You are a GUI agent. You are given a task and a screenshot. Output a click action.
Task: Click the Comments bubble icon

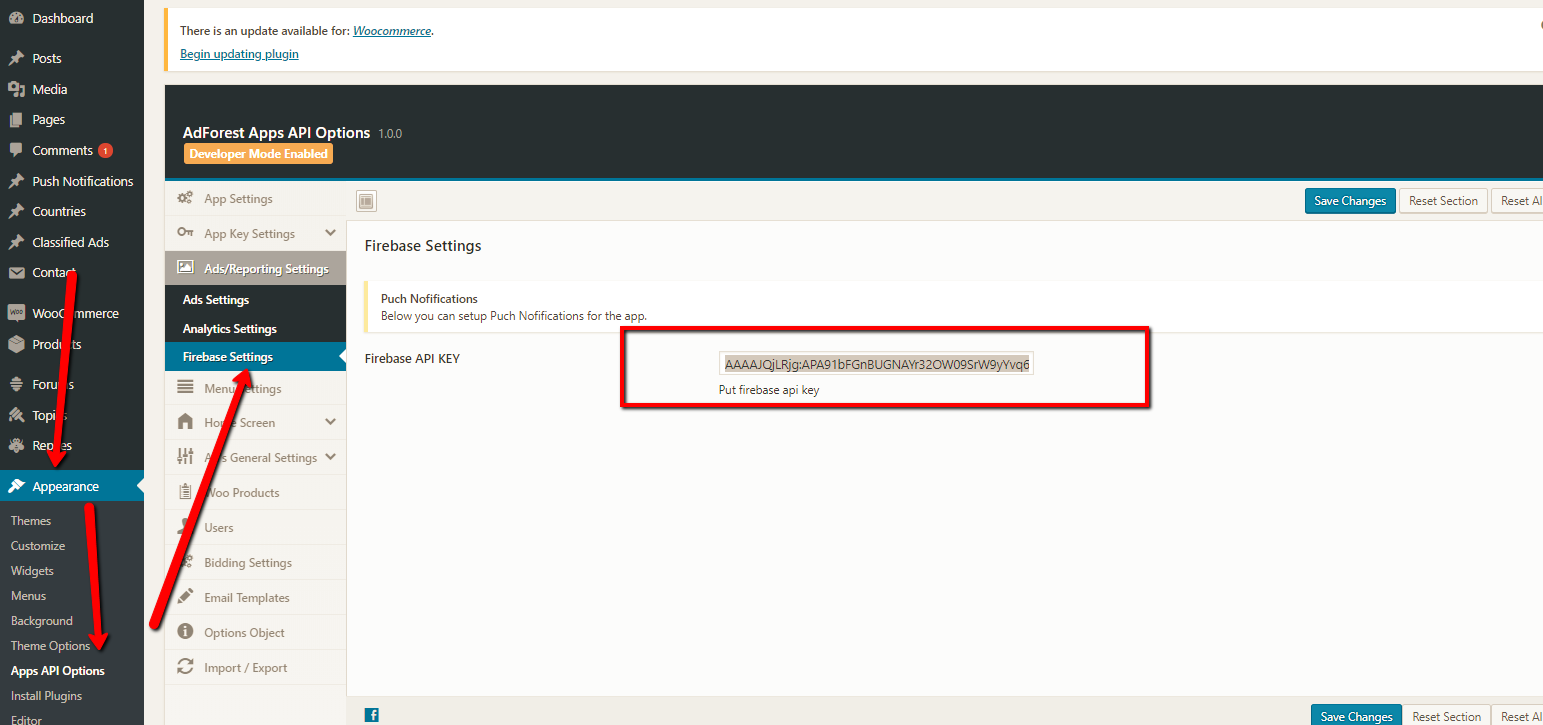(16, 150)
